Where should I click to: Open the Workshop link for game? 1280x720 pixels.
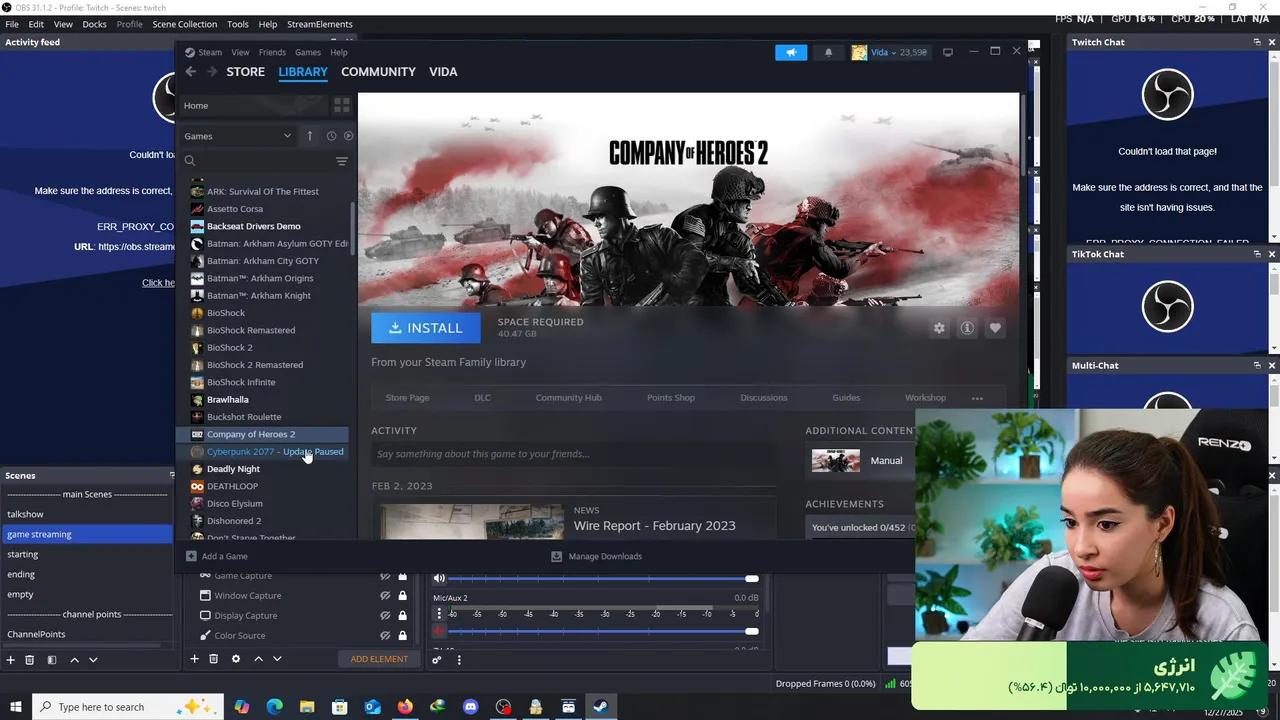pos(925,398)
